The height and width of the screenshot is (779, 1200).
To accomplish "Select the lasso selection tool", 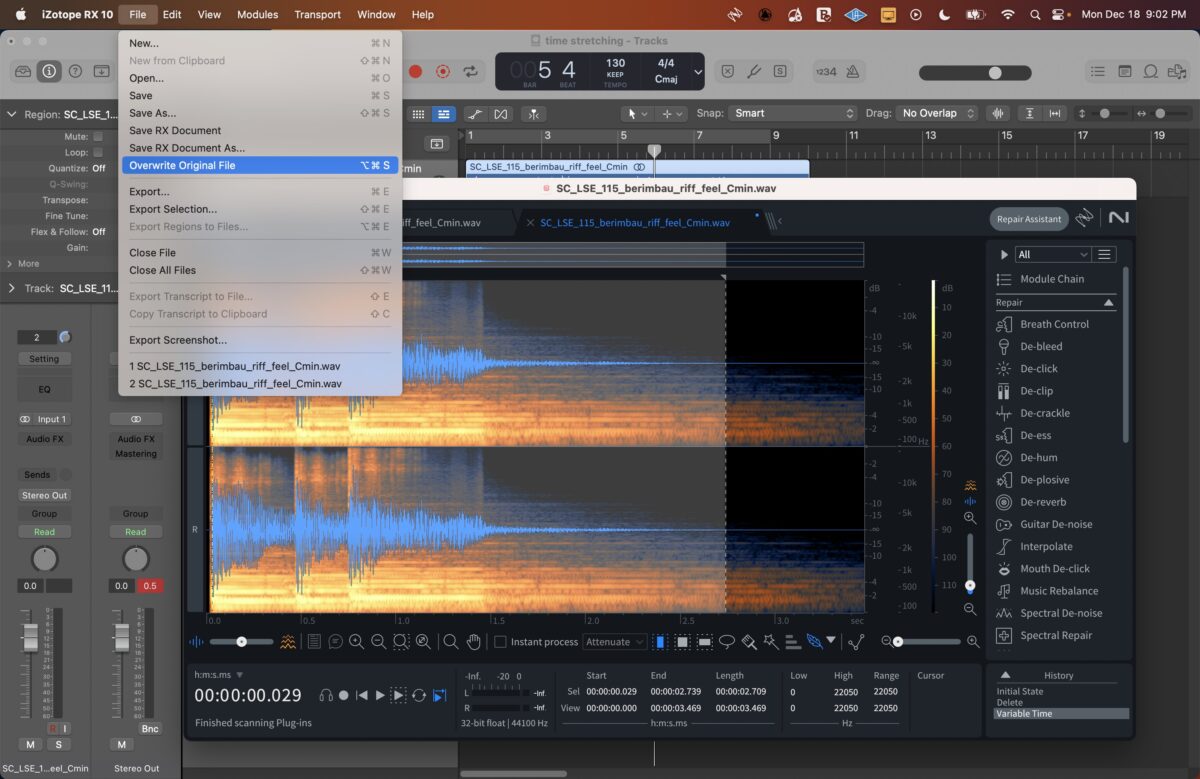I will (x=727, y=641).
